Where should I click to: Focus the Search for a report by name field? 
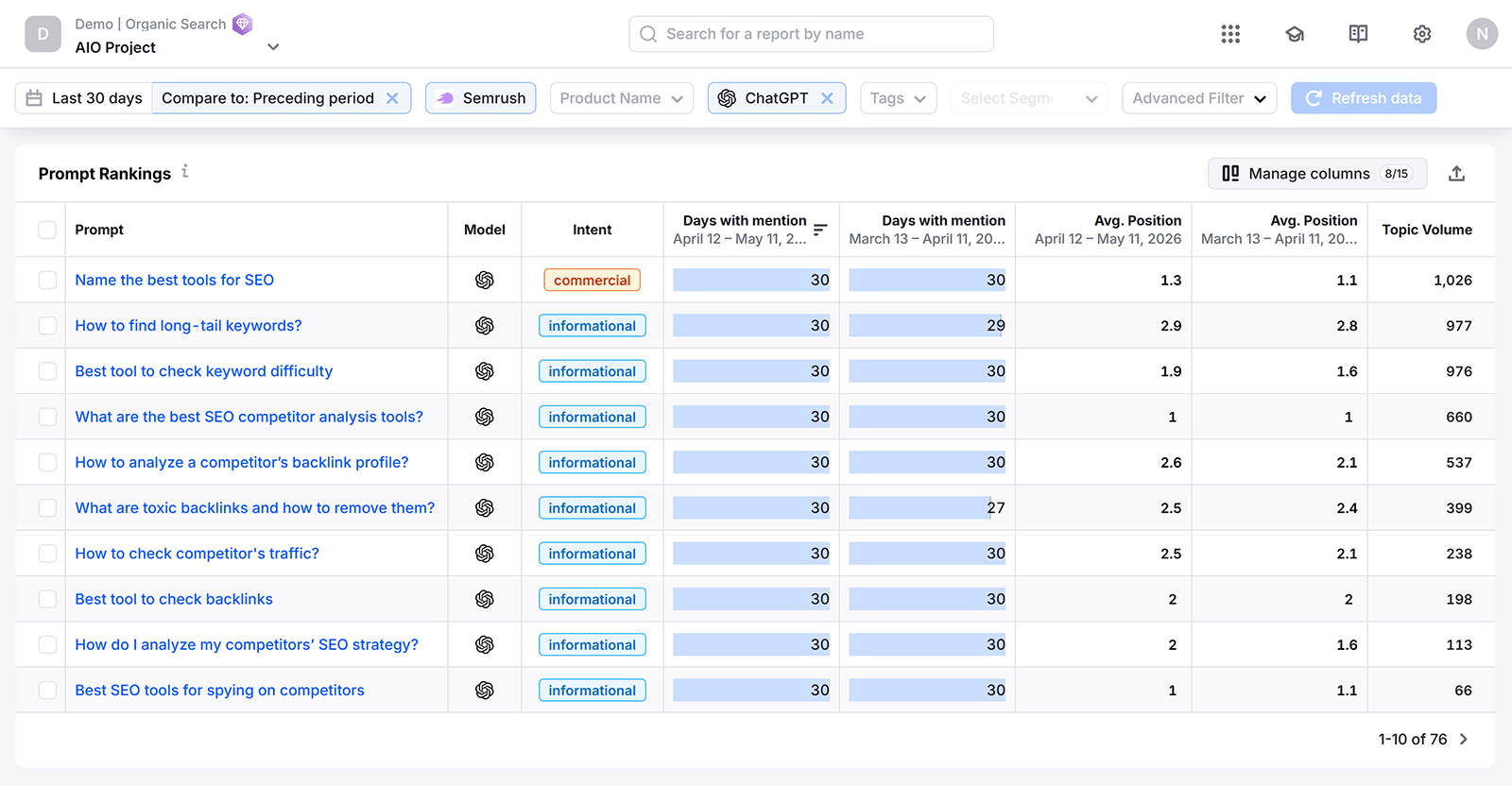point(811,34)
